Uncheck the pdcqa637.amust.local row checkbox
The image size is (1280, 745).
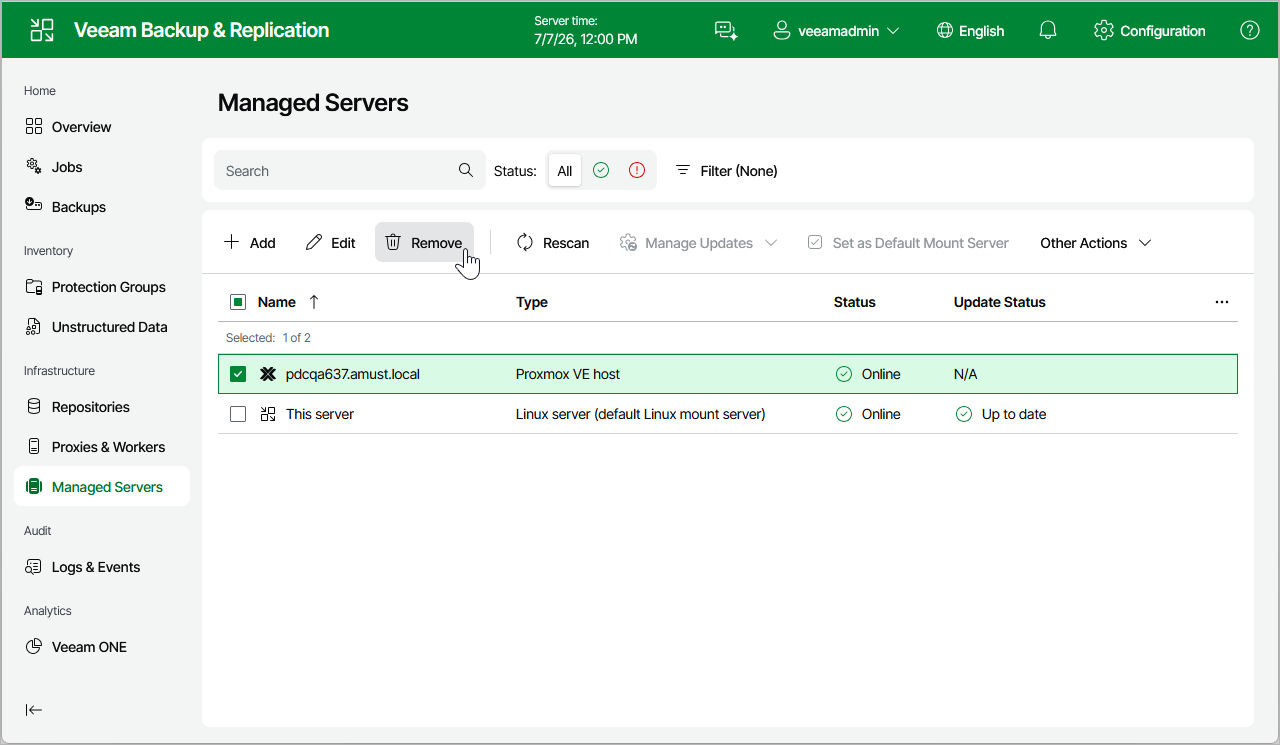coord(238,374)
